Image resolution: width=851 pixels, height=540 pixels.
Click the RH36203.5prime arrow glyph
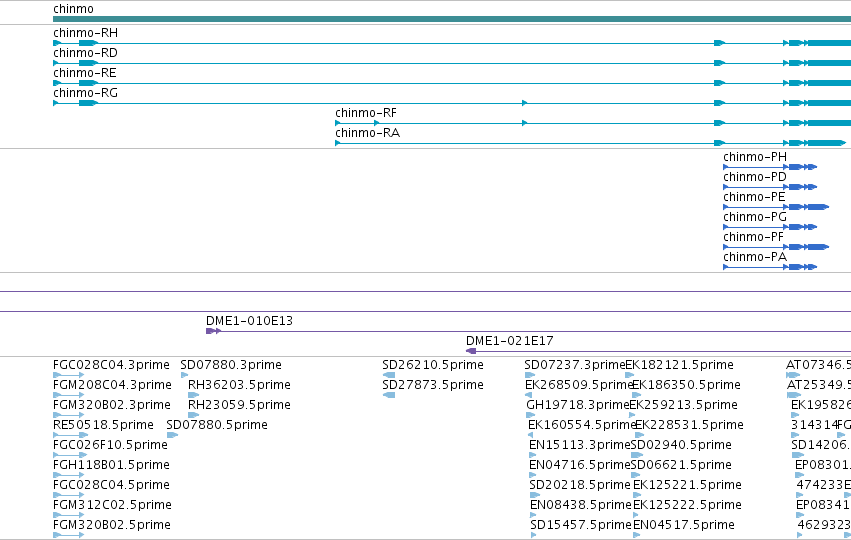194,395
